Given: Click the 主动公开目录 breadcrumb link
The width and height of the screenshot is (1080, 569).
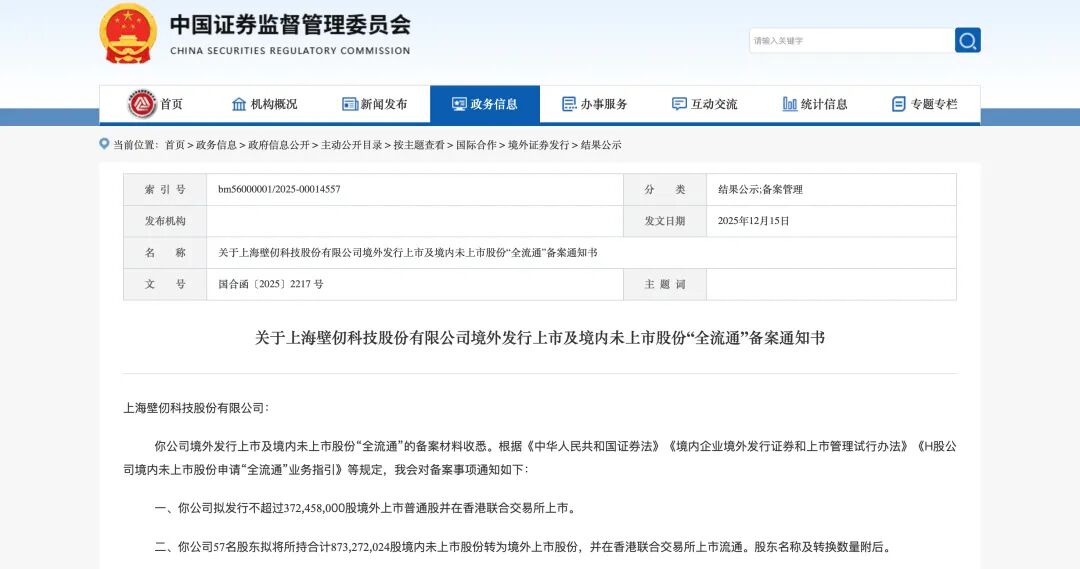Looking at the screenshot, I should point(351,145).
